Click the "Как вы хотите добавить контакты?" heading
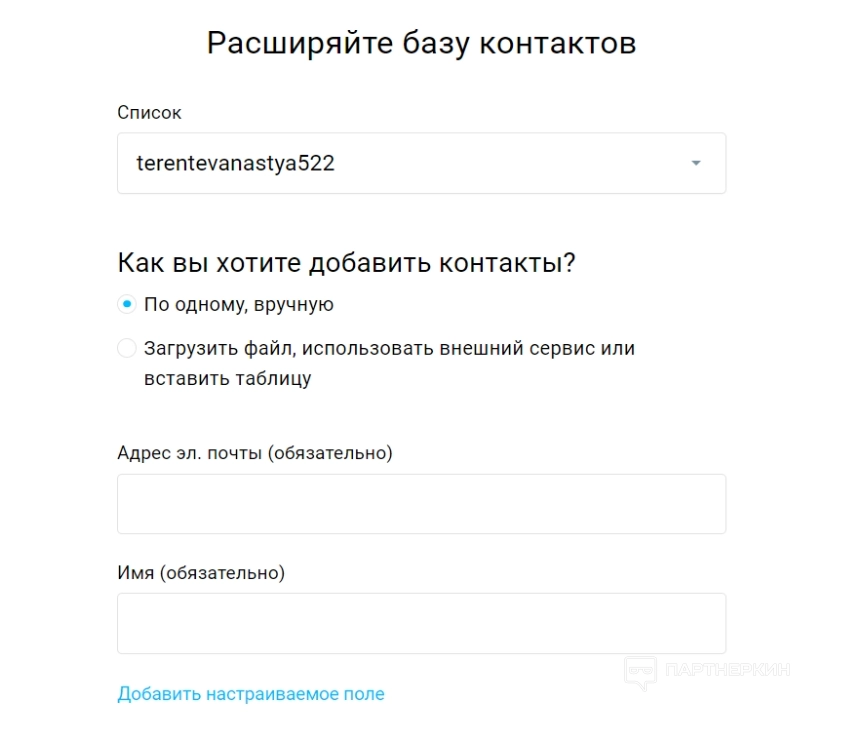This screenshot has width=841, height=743. point(347,263)
